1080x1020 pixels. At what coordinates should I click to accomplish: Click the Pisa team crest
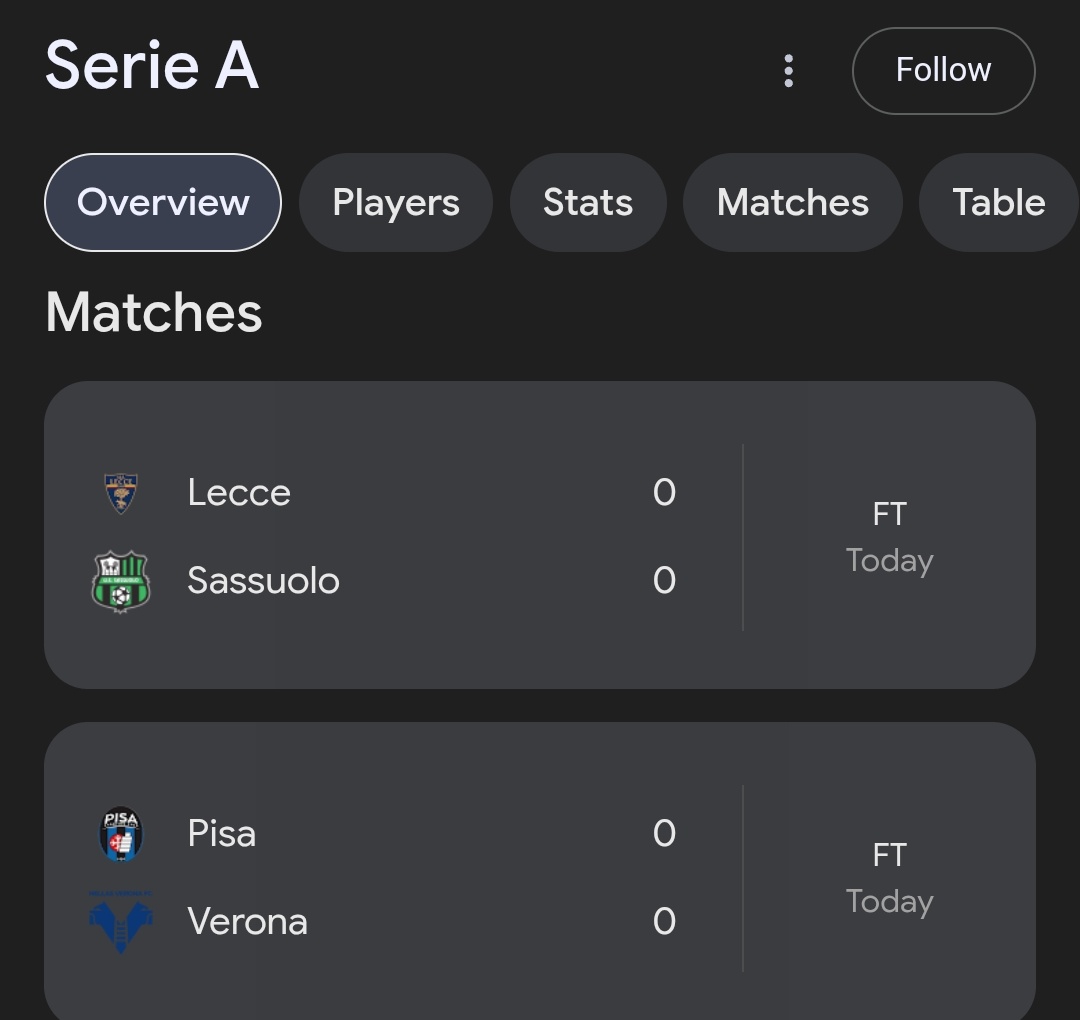click(x=121, y=834)
